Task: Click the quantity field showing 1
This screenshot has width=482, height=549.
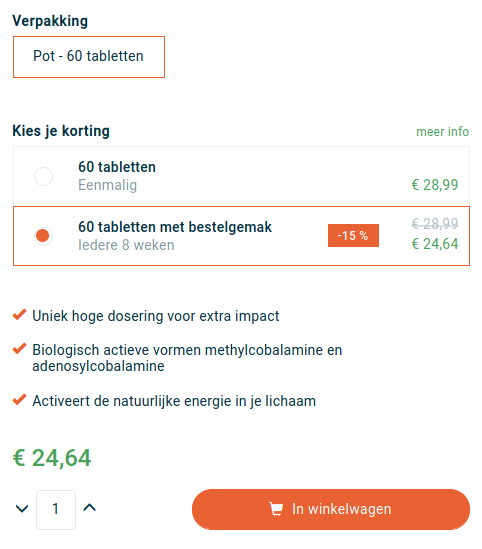Action: 56,510
